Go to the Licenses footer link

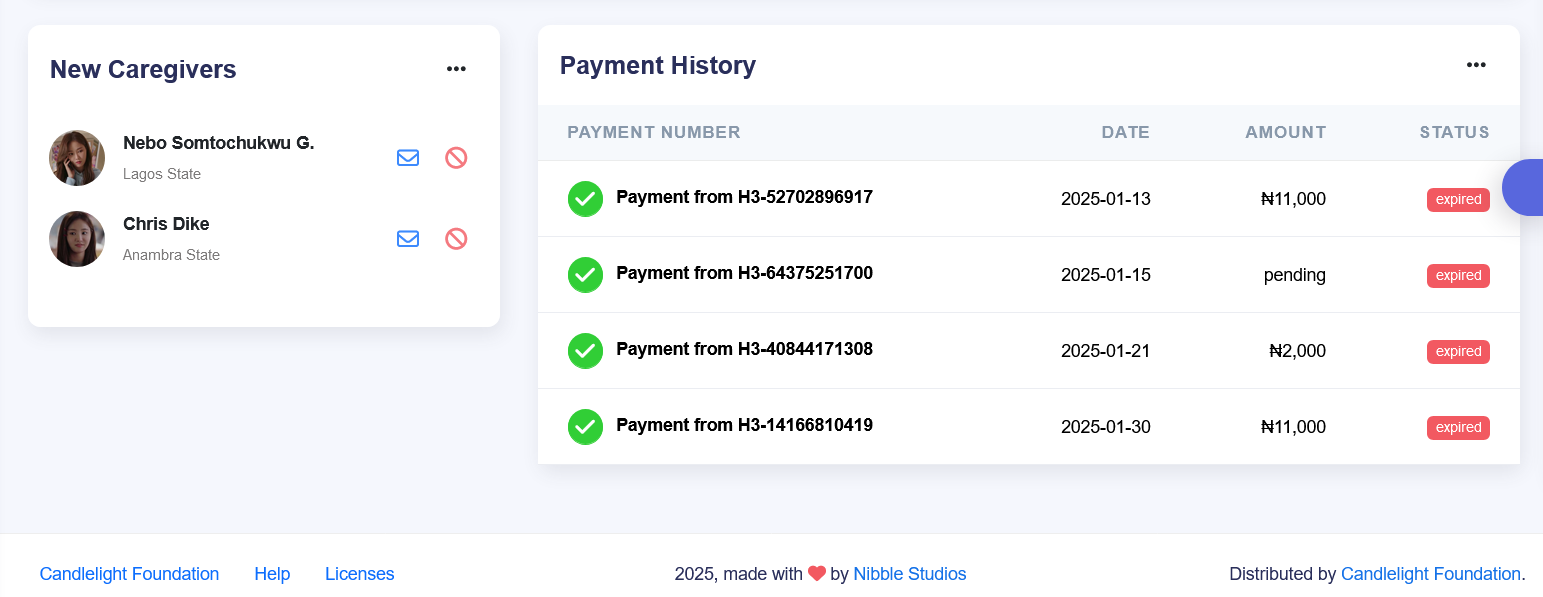[359, 574]
